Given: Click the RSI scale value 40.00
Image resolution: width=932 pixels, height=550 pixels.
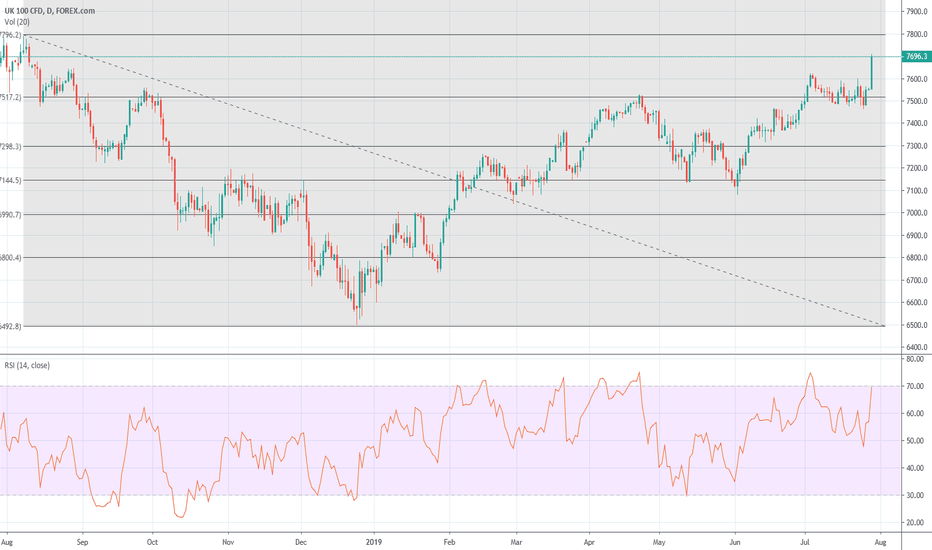Looking at the screenshot, I should 915,468.
